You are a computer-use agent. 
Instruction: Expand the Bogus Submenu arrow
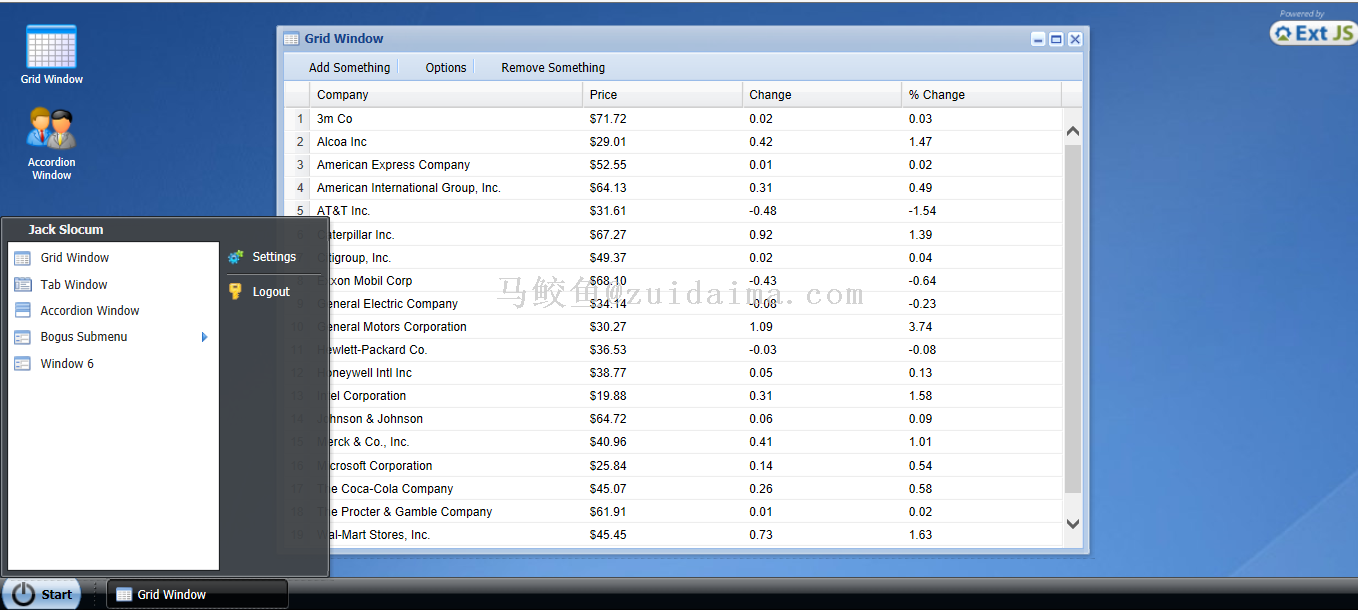(x=205, y=337)
